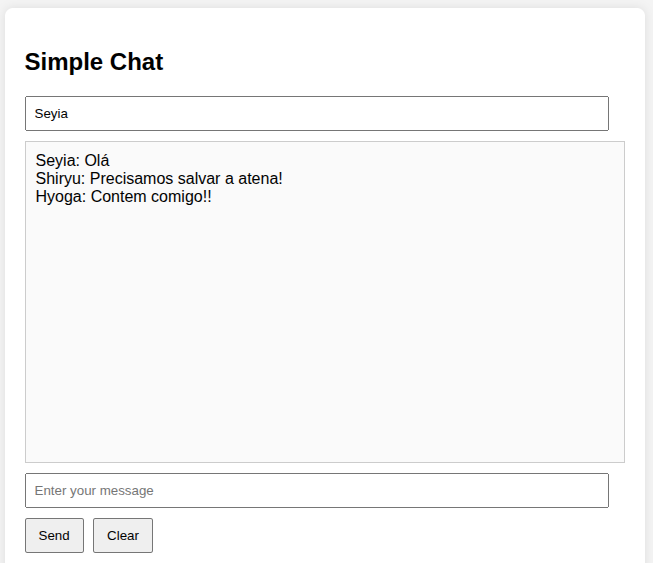The width and height of the screenshot is (653, 563).
Task: Select the message 'Hyoga: Contem comigo!!'
Action: 123,197
